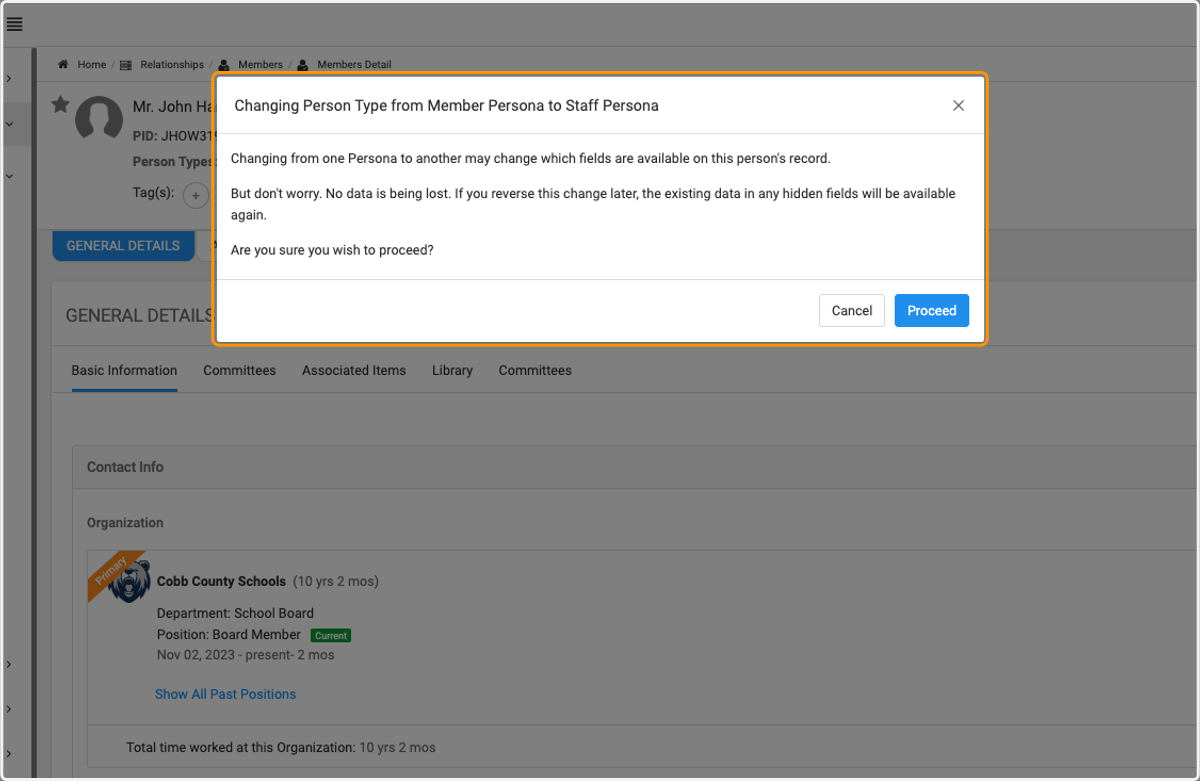1200x781 pixels.
Task: Open the GENERAL DETAILS tab
Action: tap(123, 246)
